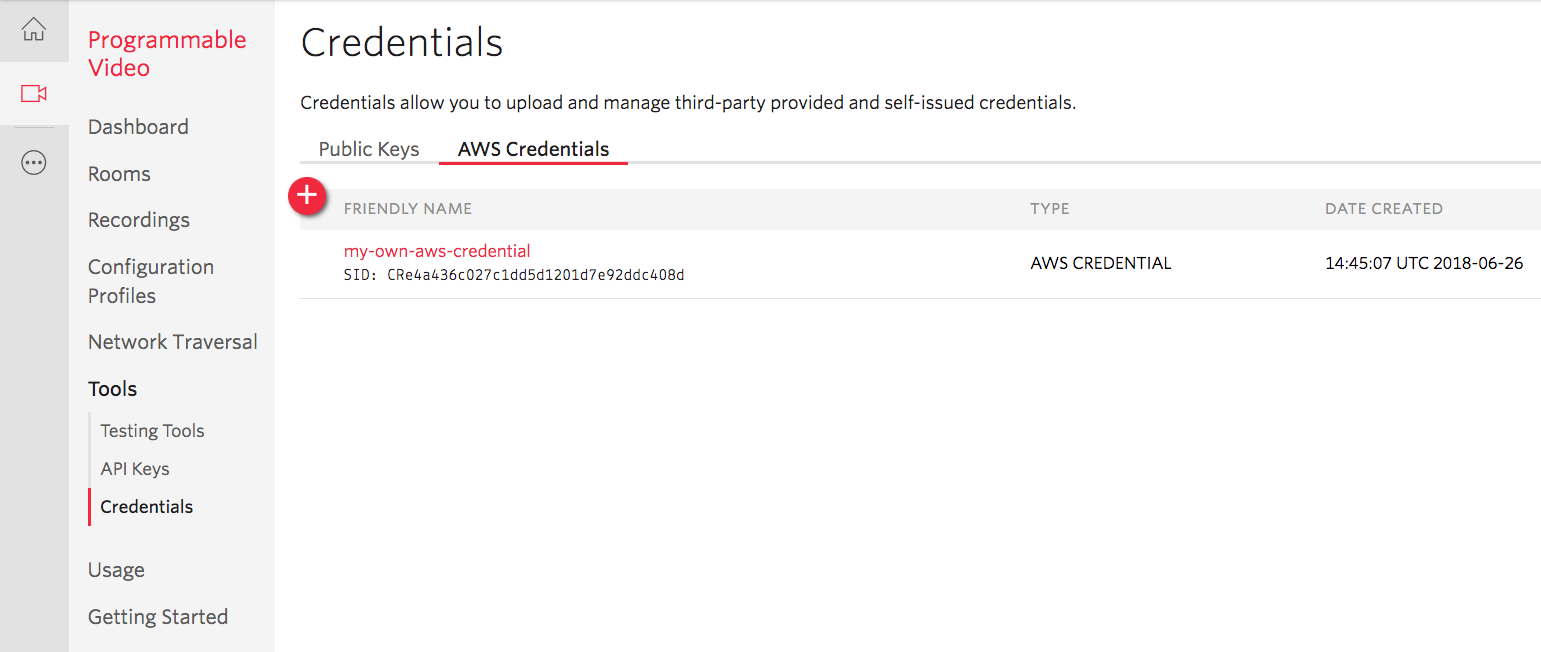Select the Programmable Video camera icon
The width and height of the screenshot is (1541, 652).
34,92
